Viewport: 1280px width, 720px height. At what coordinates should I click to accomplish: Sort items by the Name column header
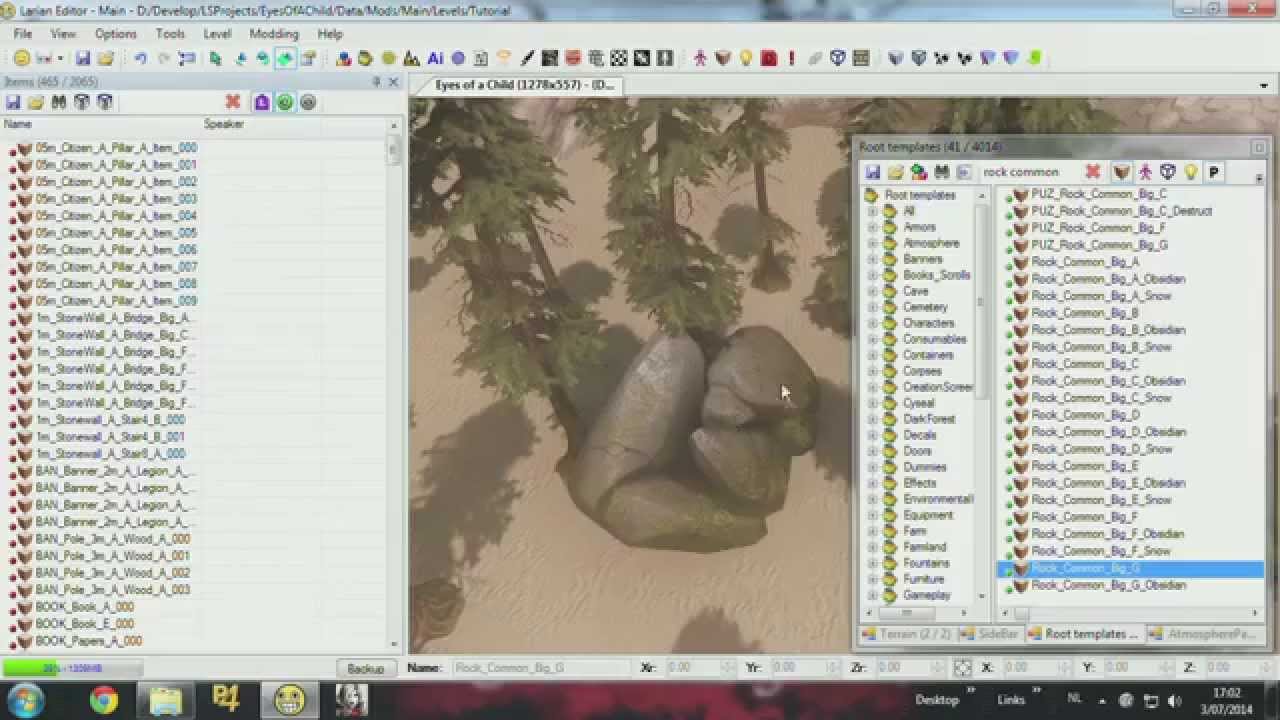(x=100, y=124)
